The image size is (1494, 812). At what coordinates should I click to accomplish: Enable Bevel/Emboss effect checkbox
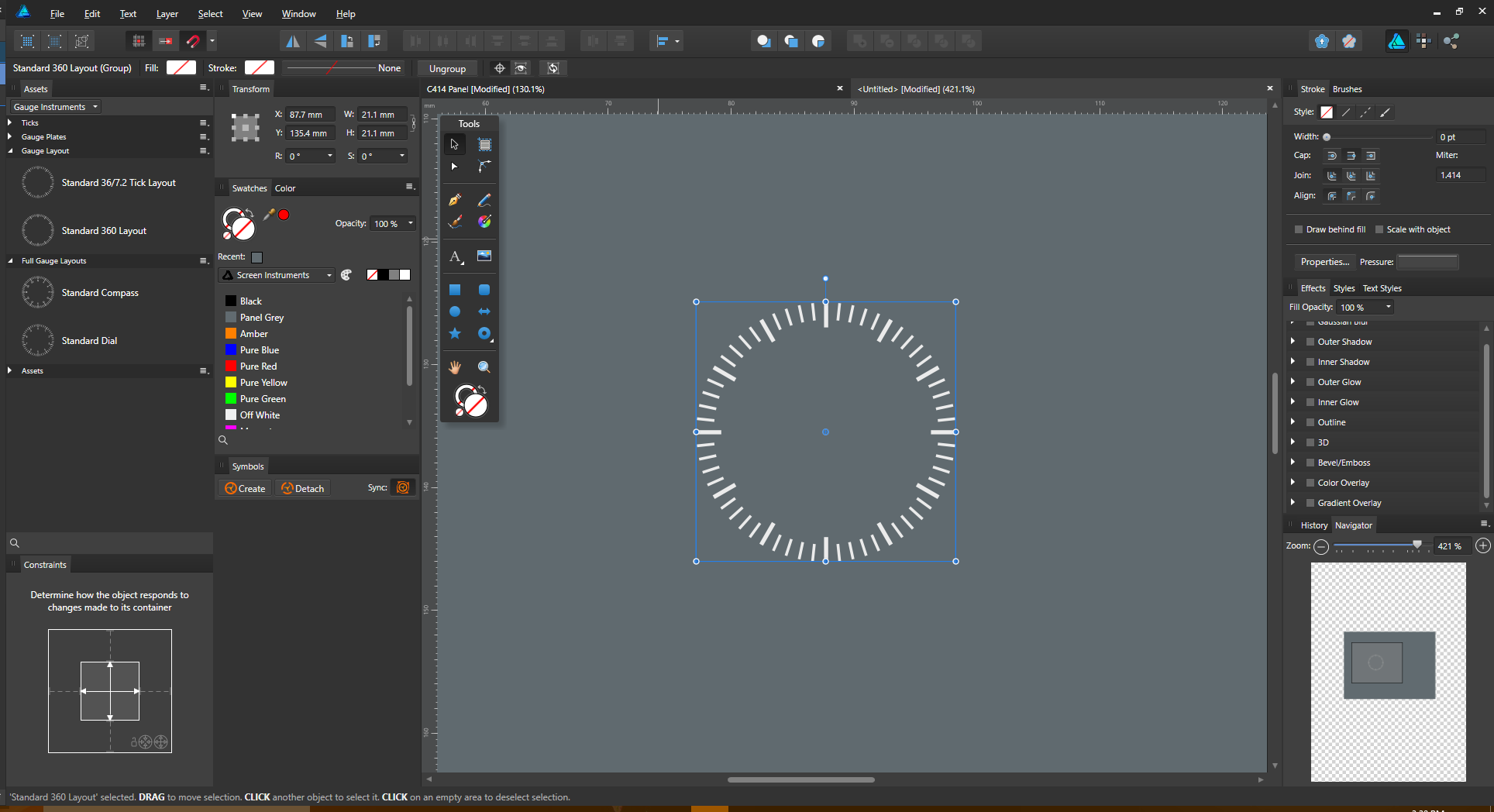(1310, 463)
